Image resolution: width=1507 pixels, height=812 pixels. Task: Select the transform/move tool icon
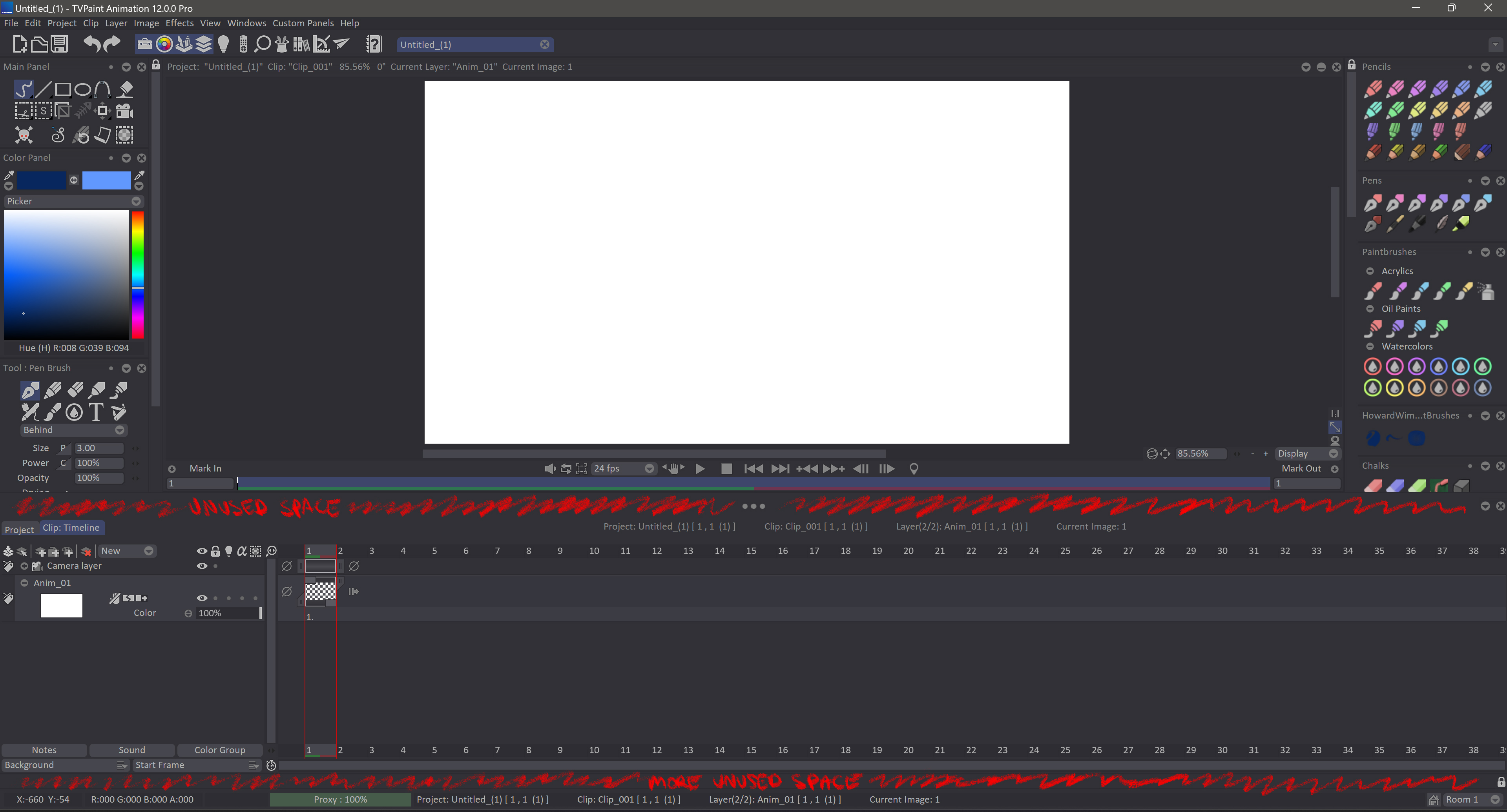pos(102,111)
